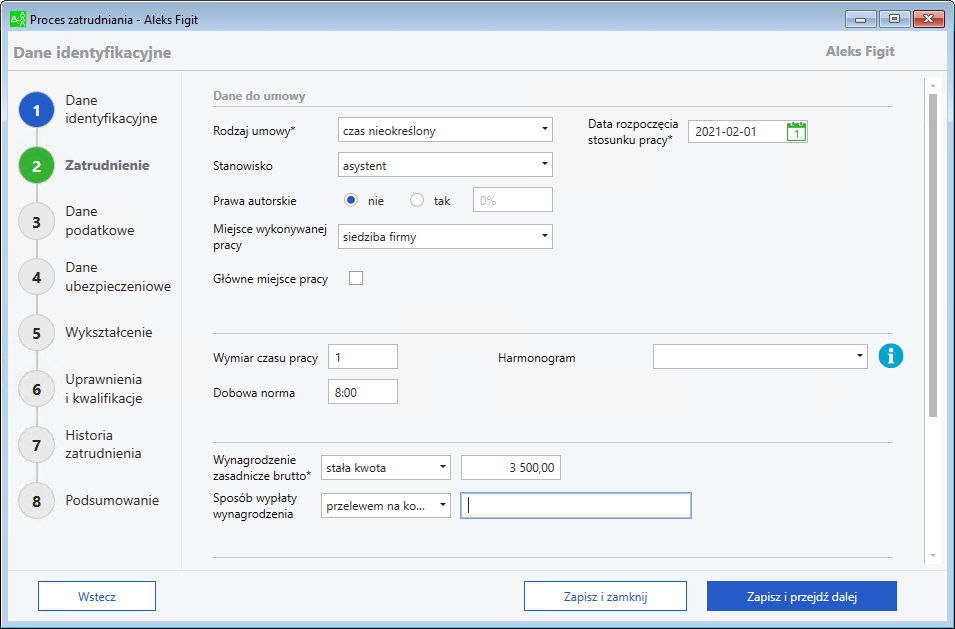Go to step 1 circle icon

pos(36,110)
